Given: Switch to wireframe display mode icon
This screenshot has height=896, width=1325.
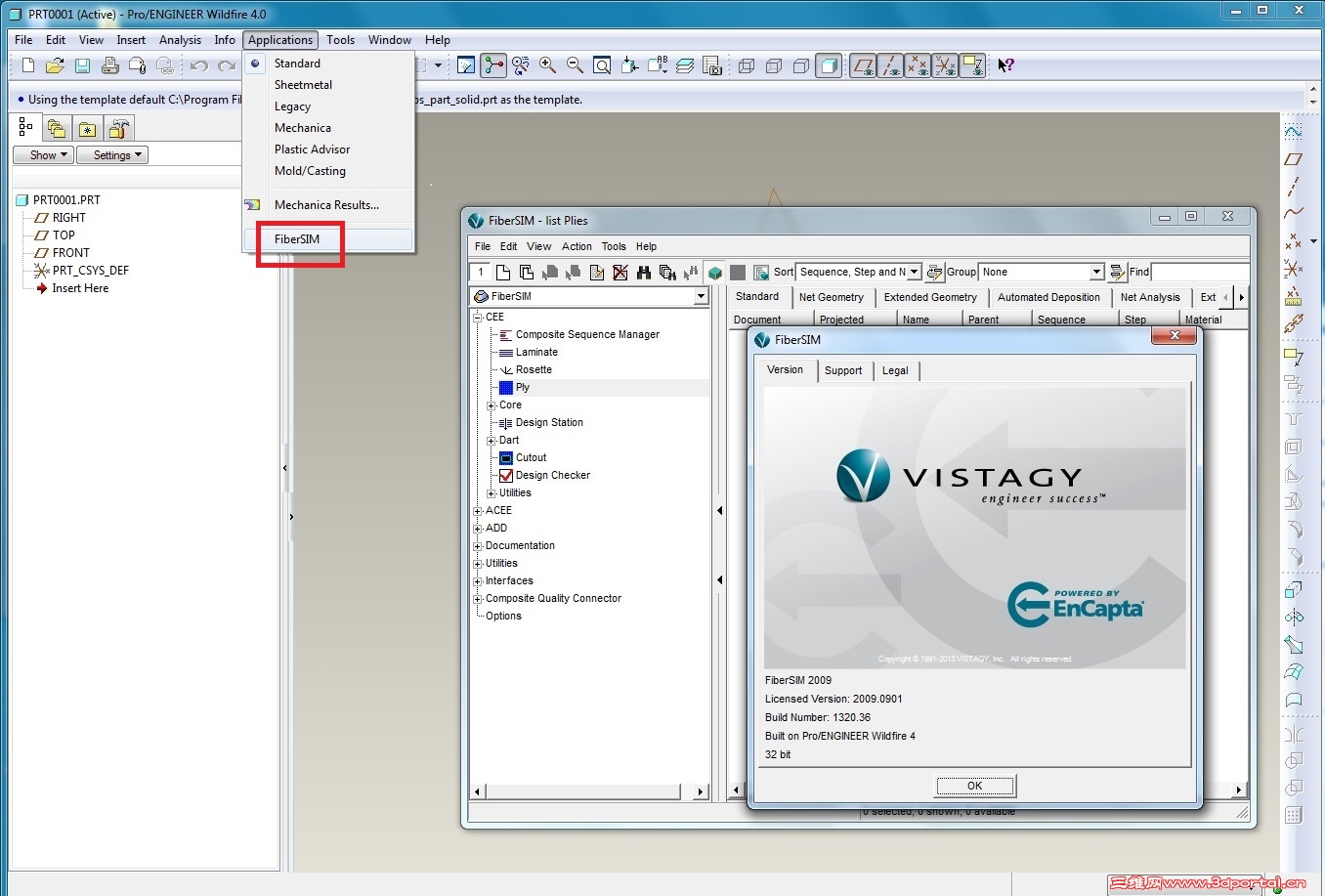Looking at the screenshot, I should click(x=746, y=65).
